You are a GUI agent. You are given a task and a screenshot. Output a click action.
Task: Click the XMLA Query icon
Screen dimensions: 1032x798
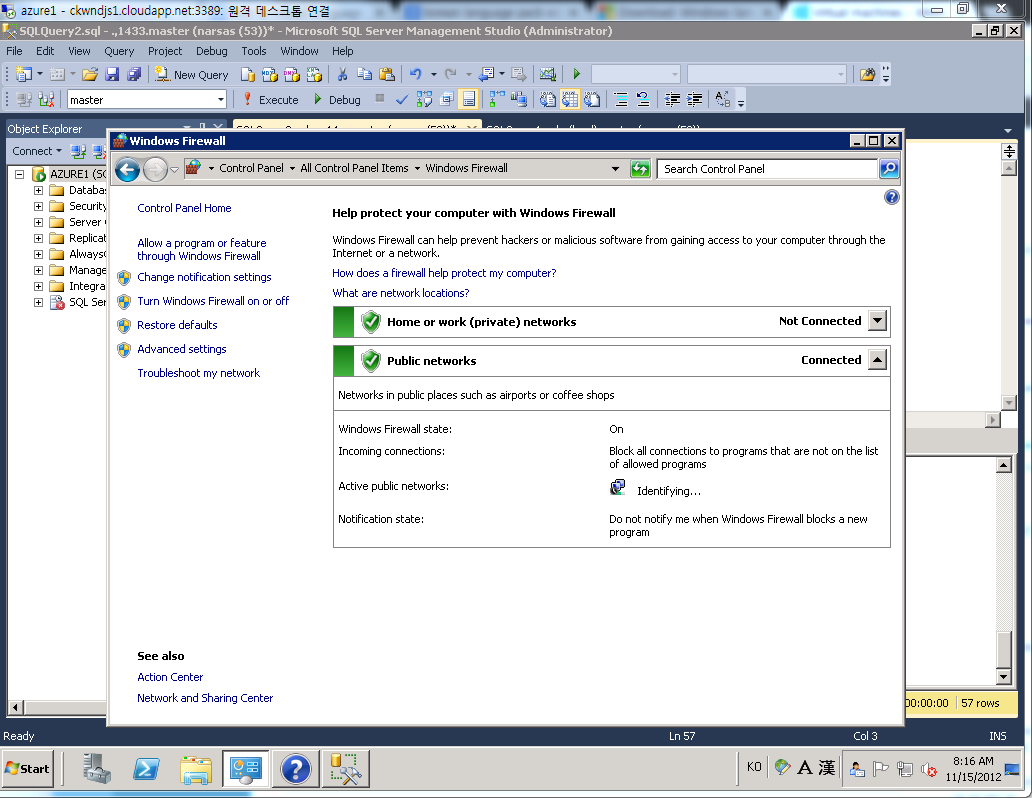pyautogui.click(x=314, y=74)
